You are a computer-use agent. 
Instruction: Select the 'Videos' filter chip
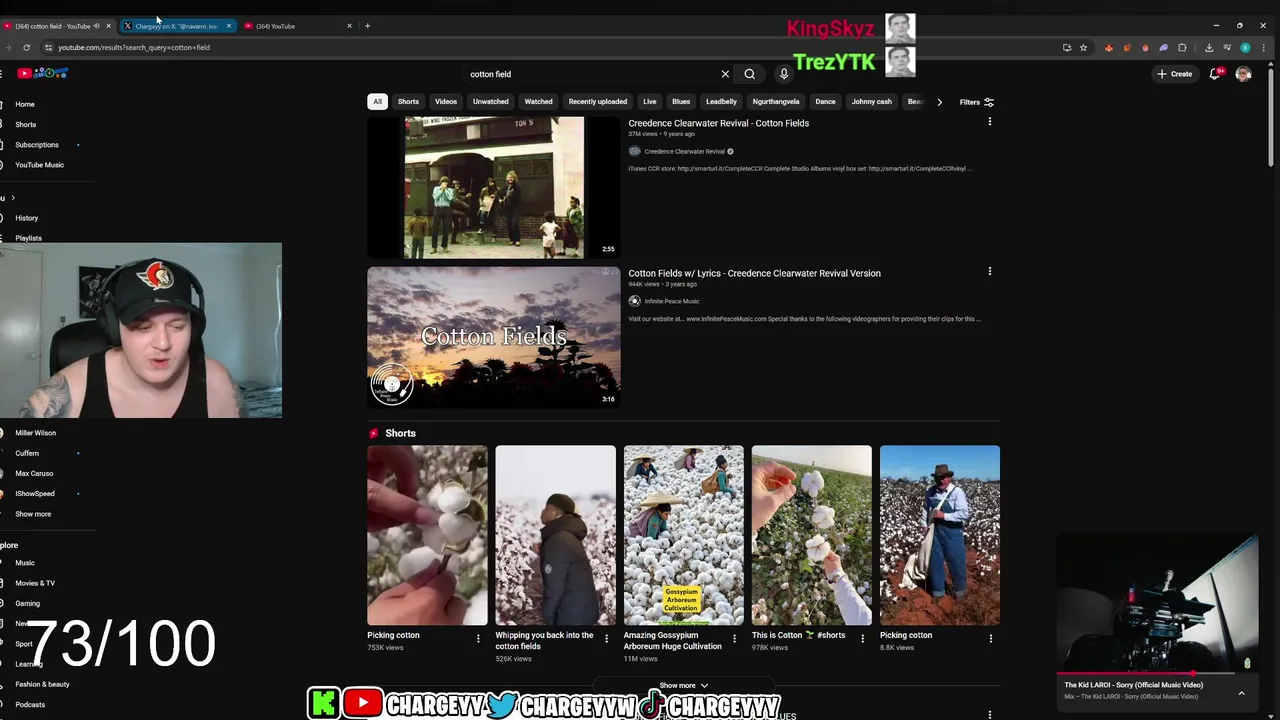pos(446,102)
